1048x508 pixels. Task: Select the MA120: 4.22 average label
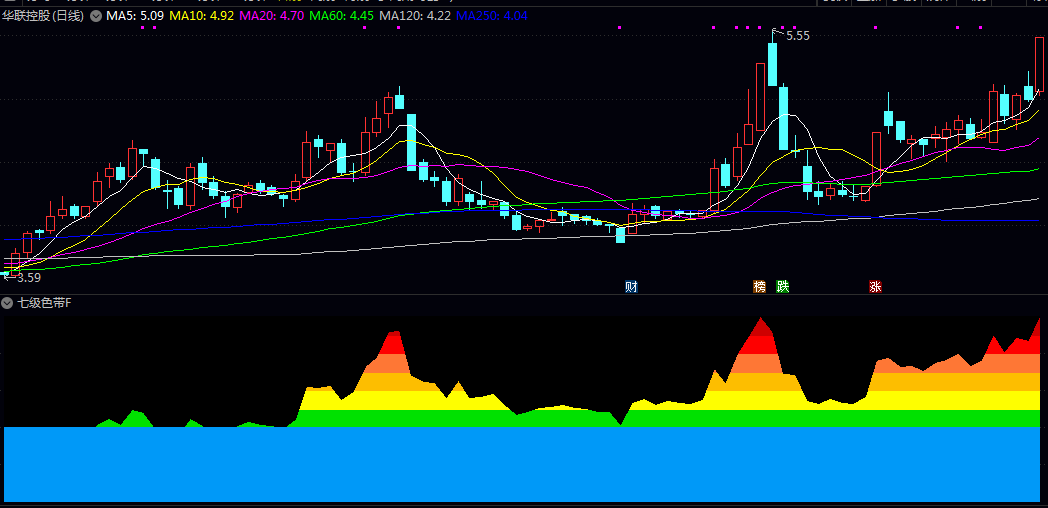(x=414, y=16)
